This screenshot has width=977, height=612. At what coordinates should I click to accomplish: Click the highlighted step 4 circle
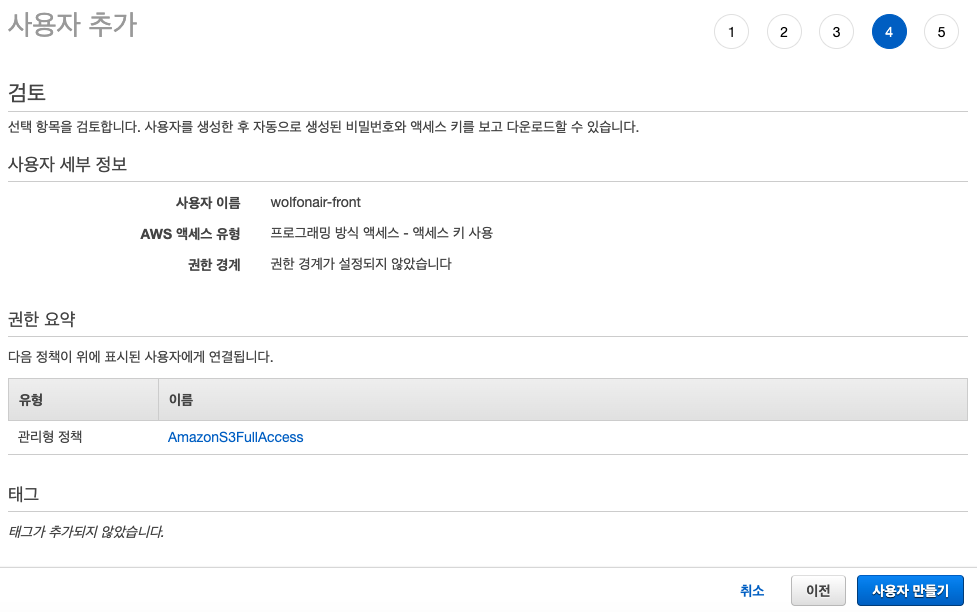pos(889,31)
